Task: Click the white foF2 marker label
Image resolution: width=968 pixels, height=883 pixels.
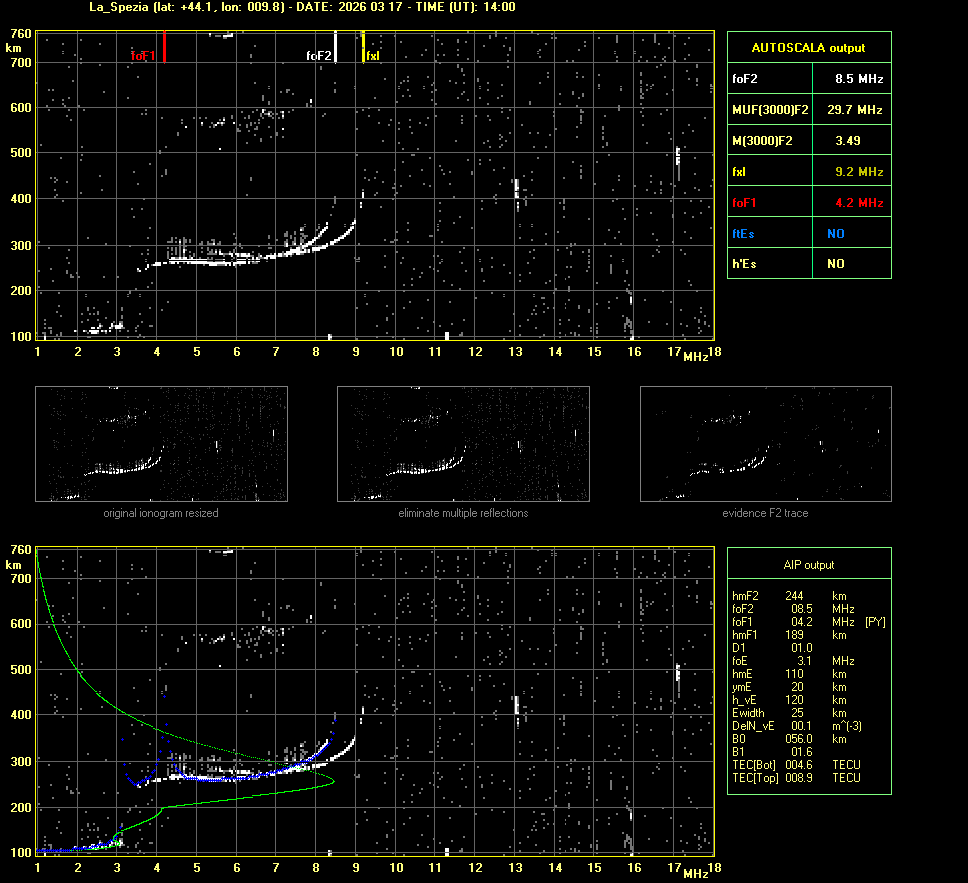Action: [x=318, y=56]
